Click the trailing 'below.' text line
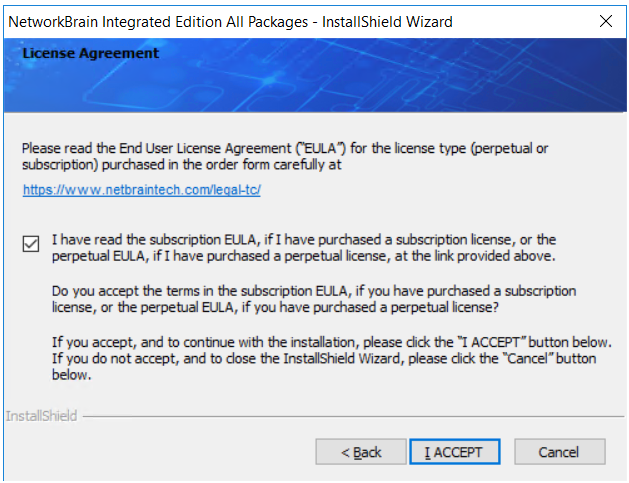This screenshot has height=483, width=629. pos(71,375)
